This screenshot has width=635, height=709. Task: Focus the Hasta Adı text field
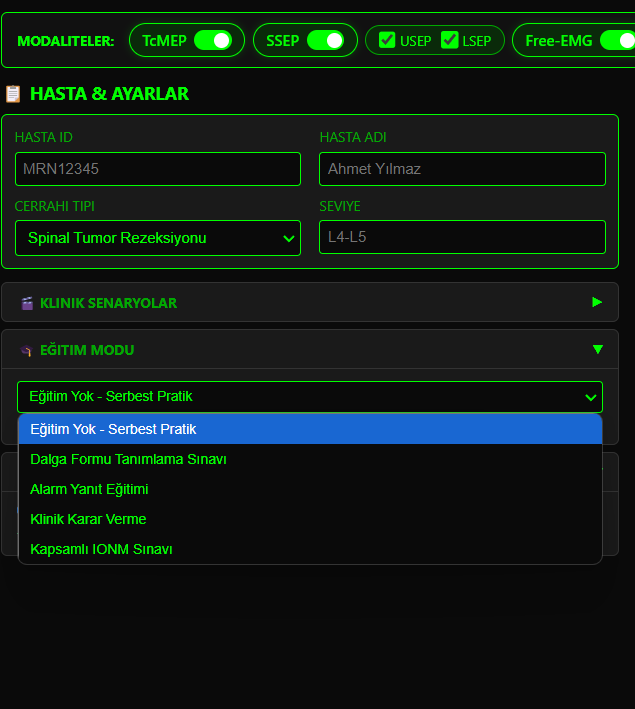click(462, 169)
